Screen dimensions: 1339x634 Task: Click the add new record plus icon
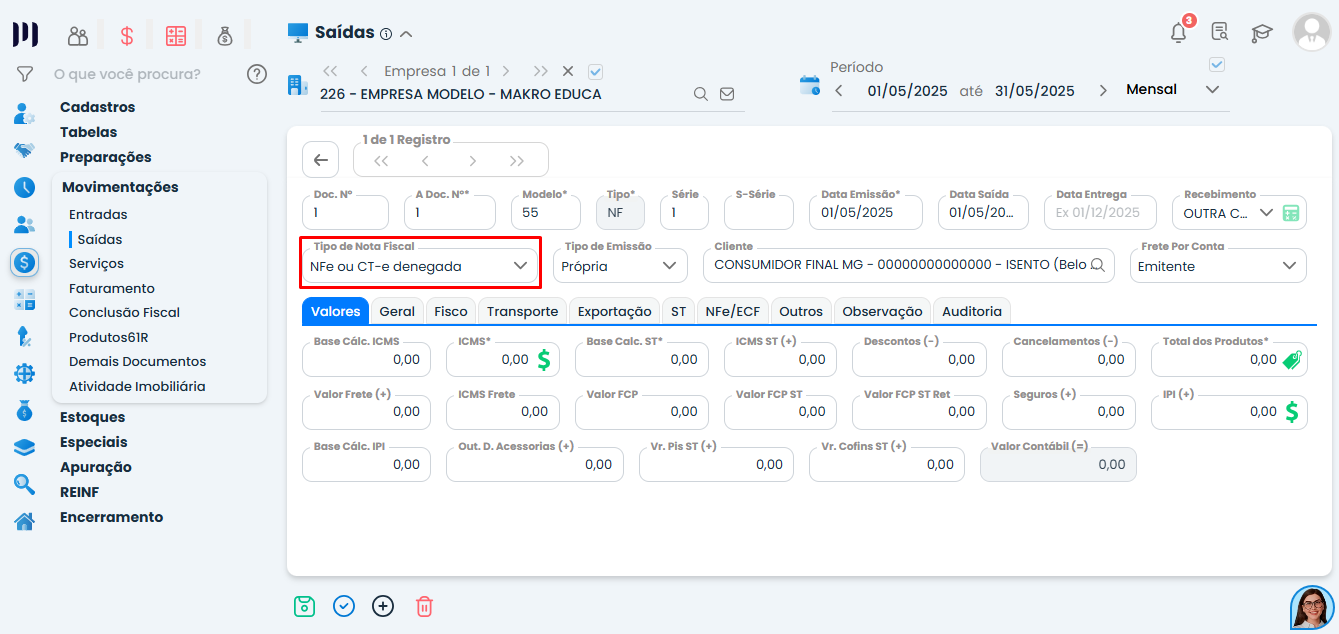(383, 606)
